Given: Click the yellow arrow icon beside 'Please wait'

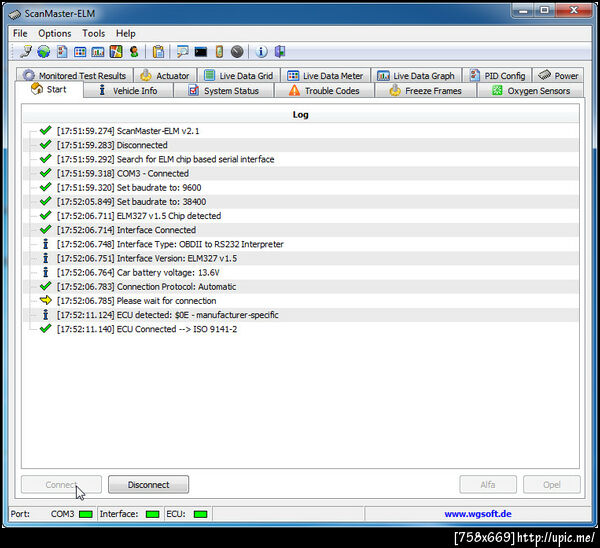Looking at the screenshot, I should pos(46,300).
